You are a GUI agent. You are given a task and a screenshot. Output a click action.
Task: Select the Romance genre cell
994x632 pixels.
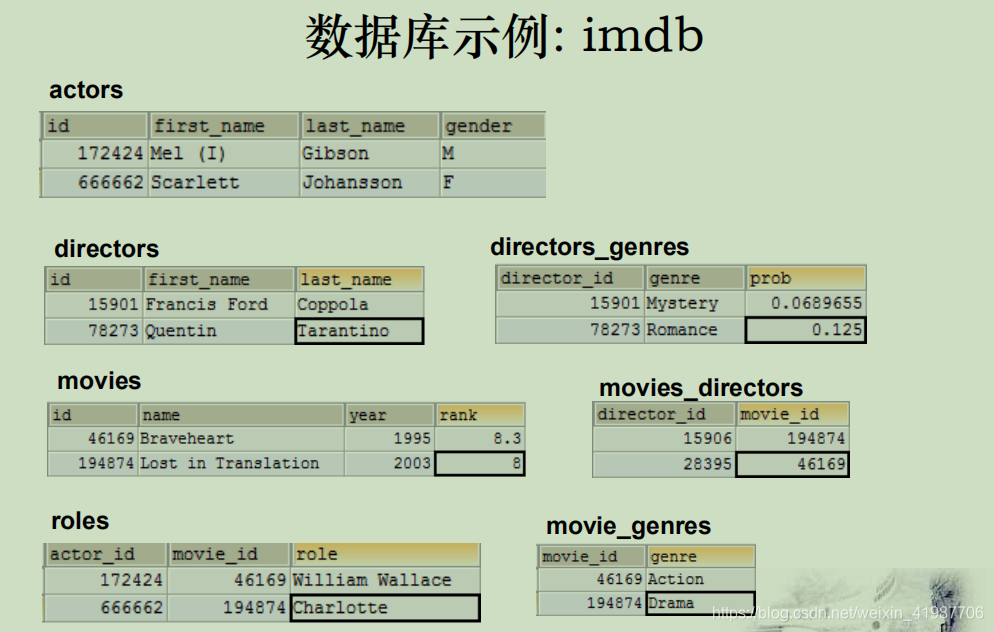point(694,330)
